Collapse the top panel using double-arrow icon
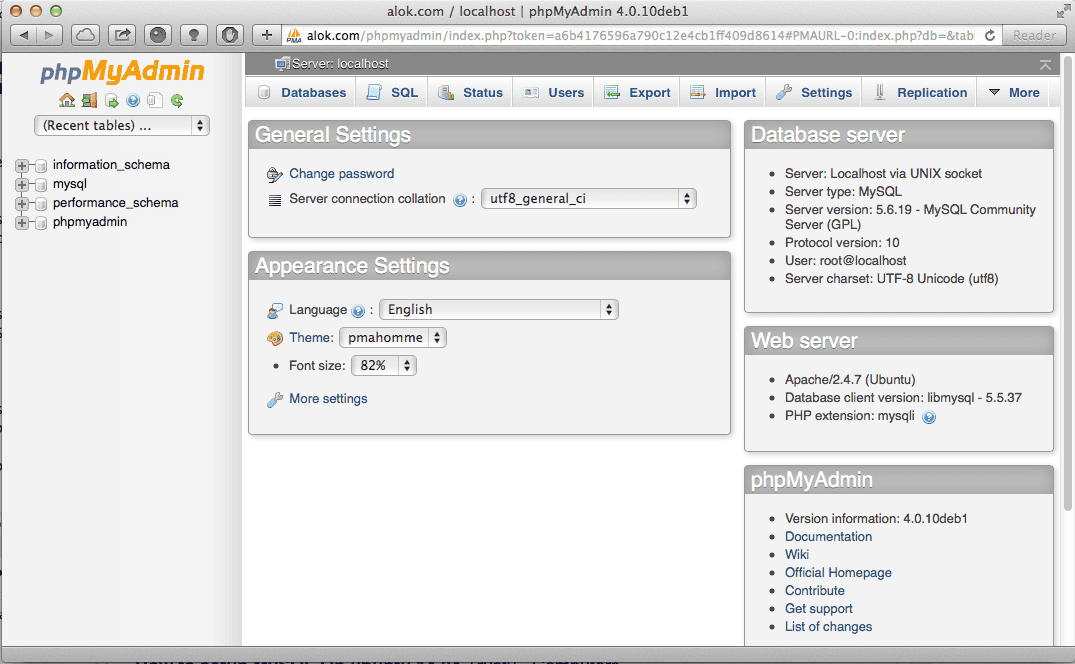This screenshot has width=1075, height=664. click(1045, 64)
